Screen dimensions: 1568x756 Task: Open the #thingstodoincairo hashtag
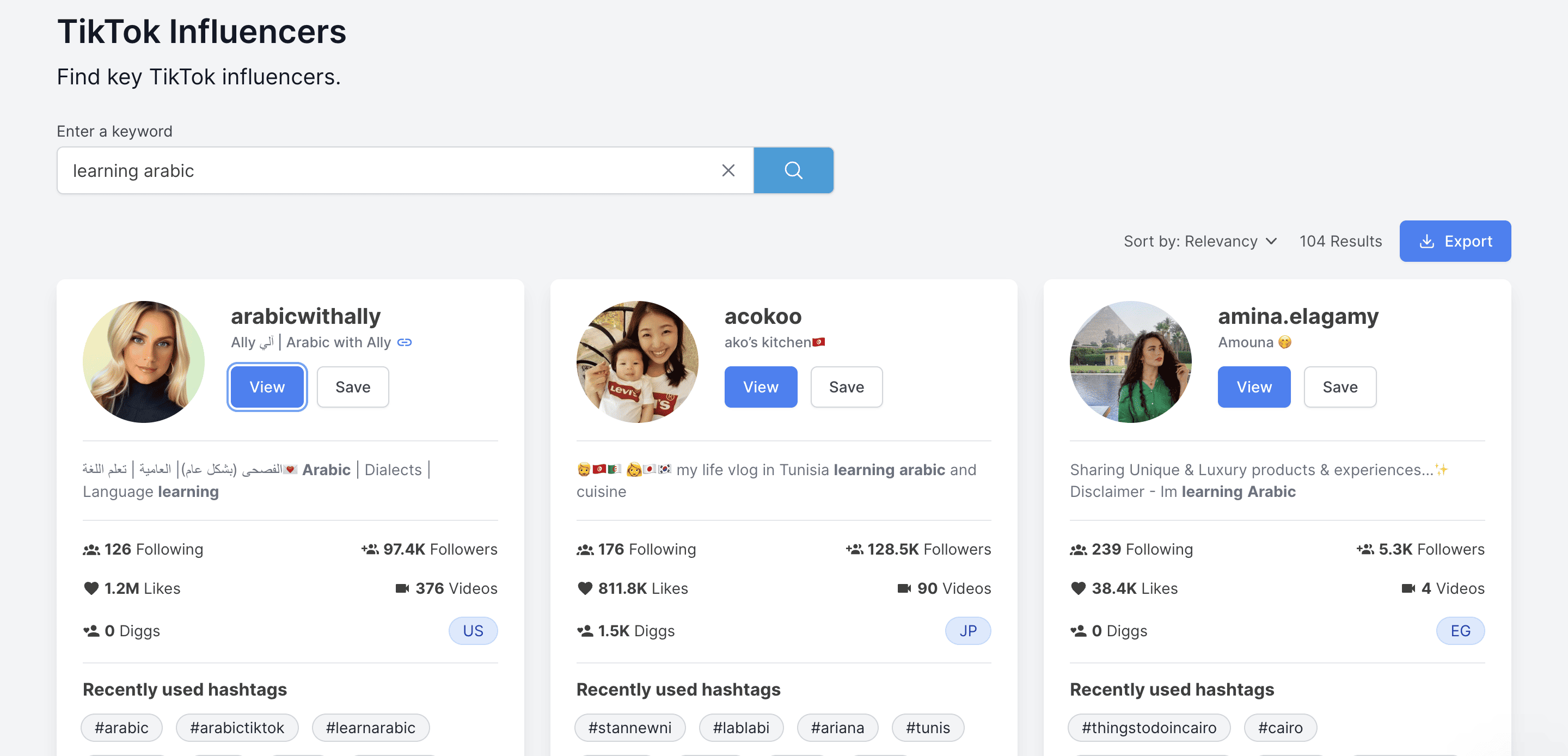click(x=1149, y=727)
